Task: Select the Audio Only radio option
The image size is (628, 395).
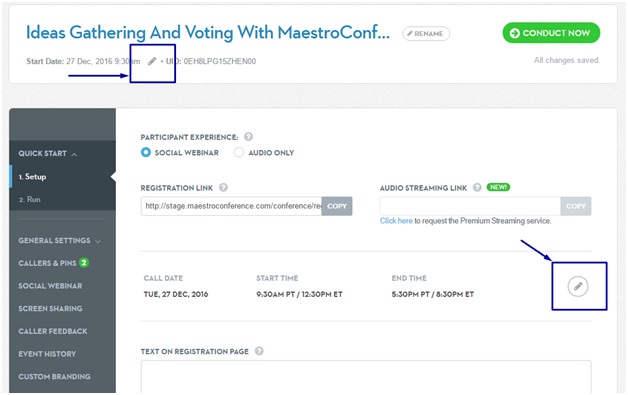Action: 239,153
